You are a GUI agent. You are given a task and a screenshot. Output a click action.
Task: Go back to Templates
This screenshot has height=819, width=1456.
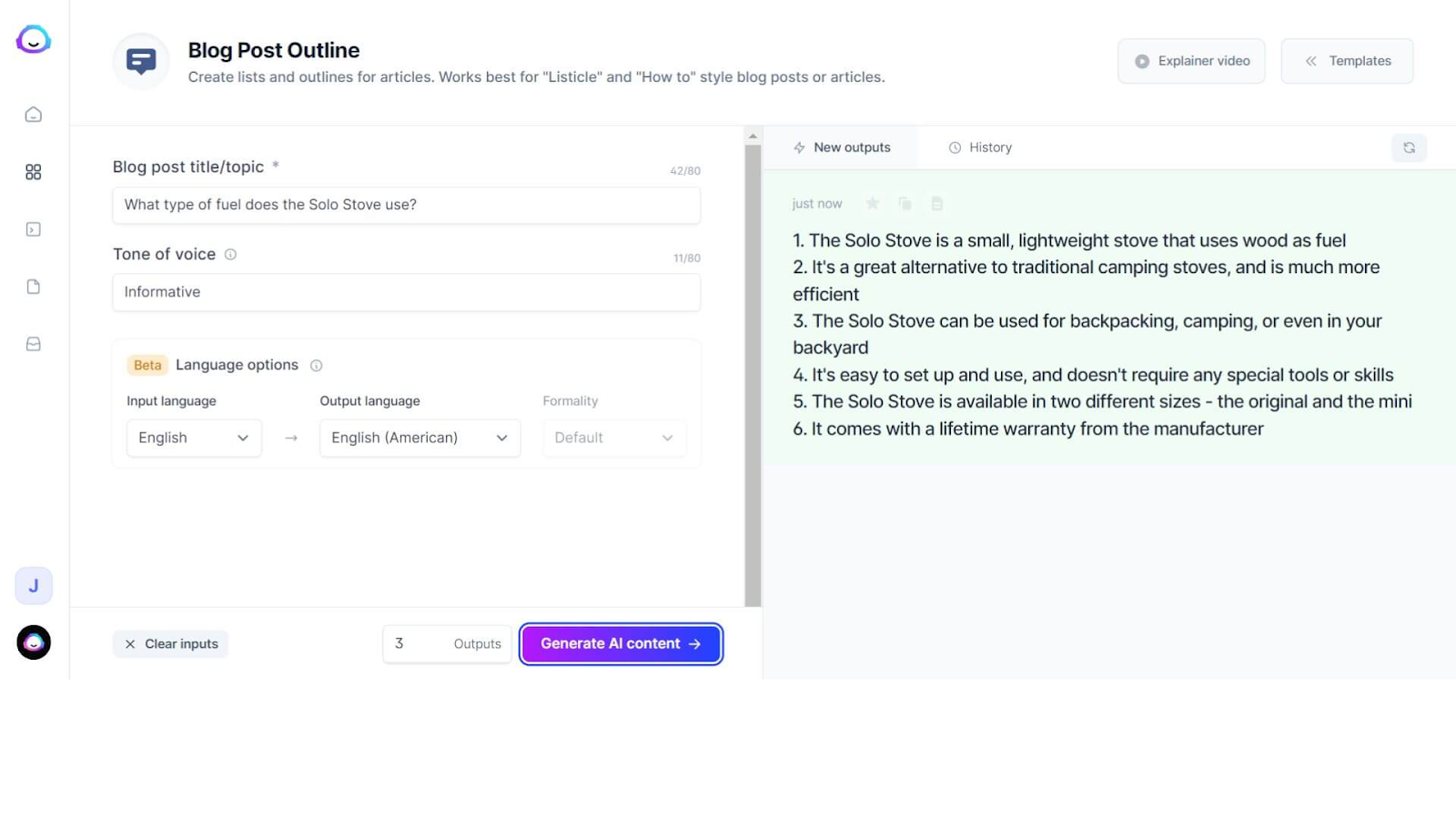1347,61
